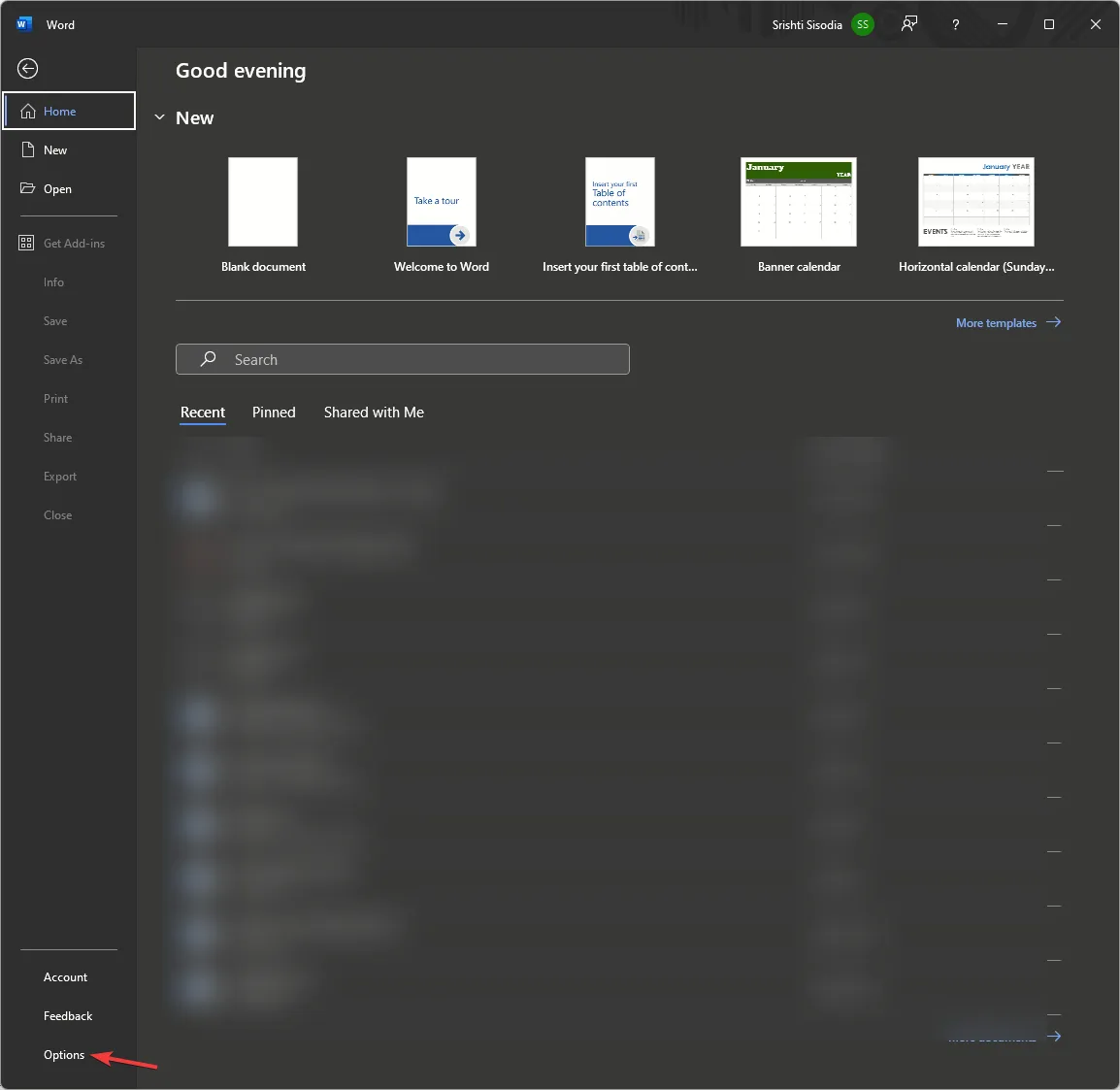Select Share in the sidebar
The image size is (1120, 1090).
(x=57, y=437)
